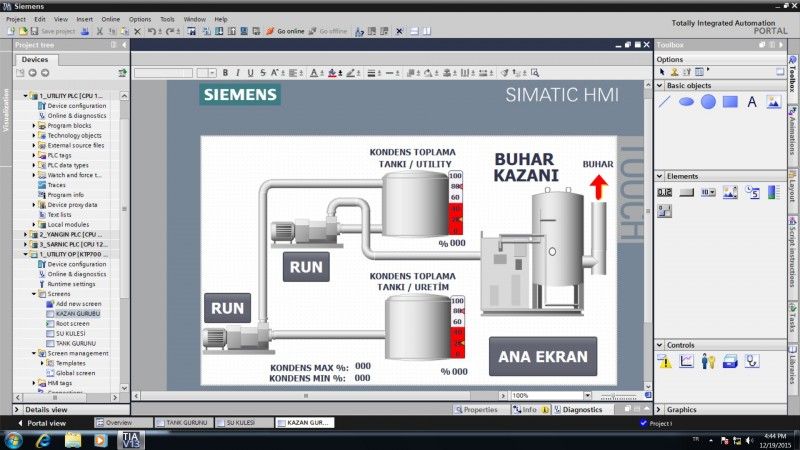Select the Text field object
The height and width of the screenshot is (450, 800).
click(752, 102)
